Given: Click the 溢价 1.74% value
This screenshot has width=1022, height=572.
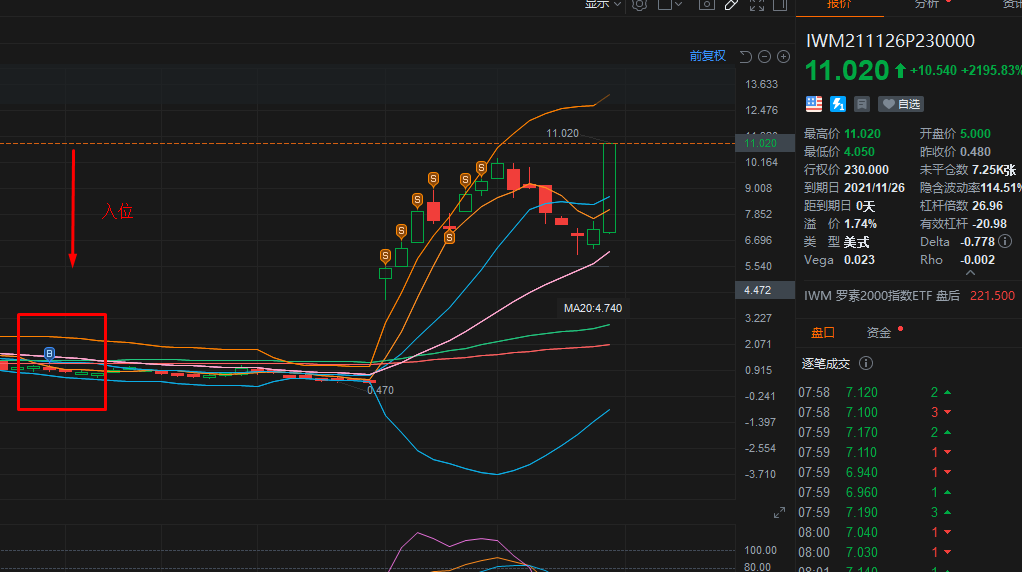Looking at the screenshot, I should (860, 223).
